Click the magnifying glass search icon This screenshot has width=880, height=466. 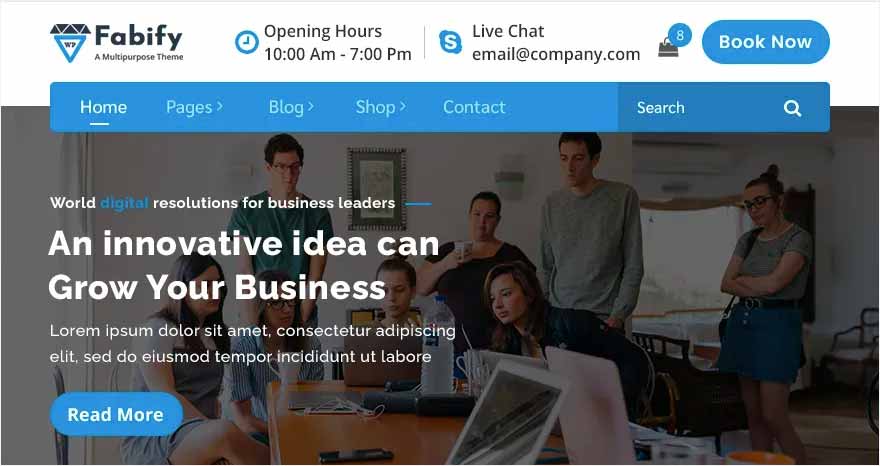[792, 108]
